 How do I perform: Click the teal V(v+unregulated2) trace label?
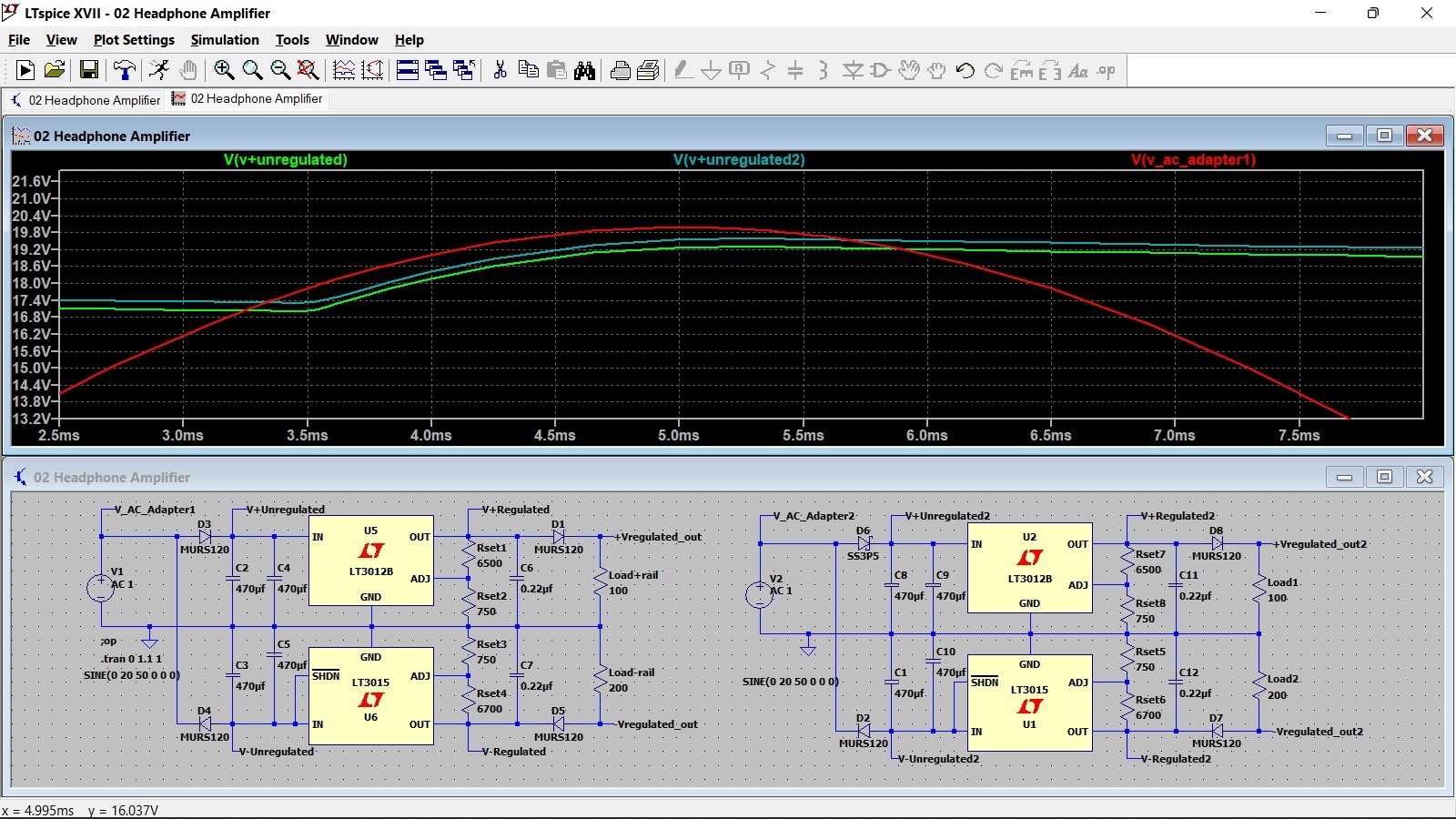739,159
